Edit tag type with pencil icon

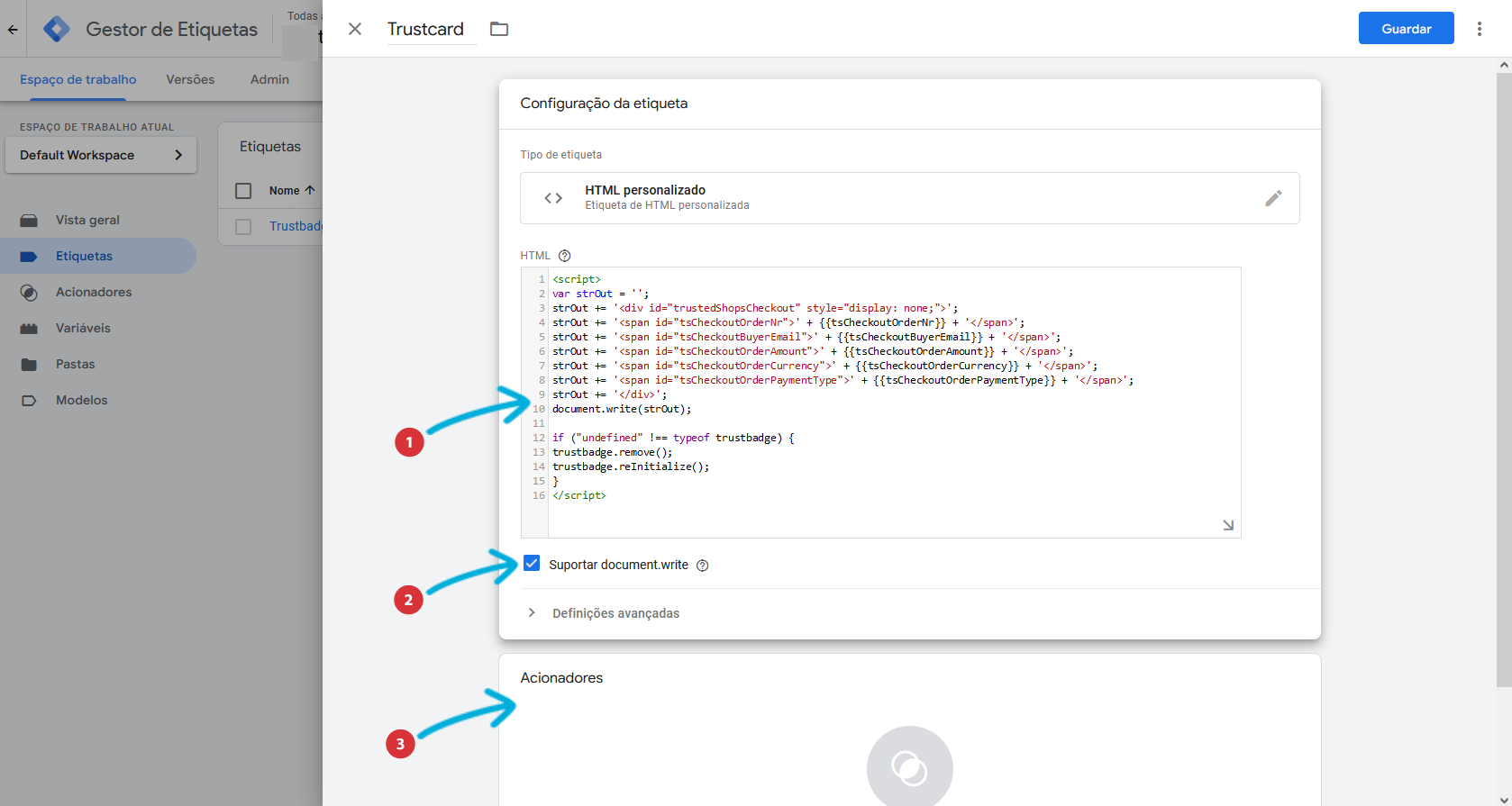point(1273,198)
